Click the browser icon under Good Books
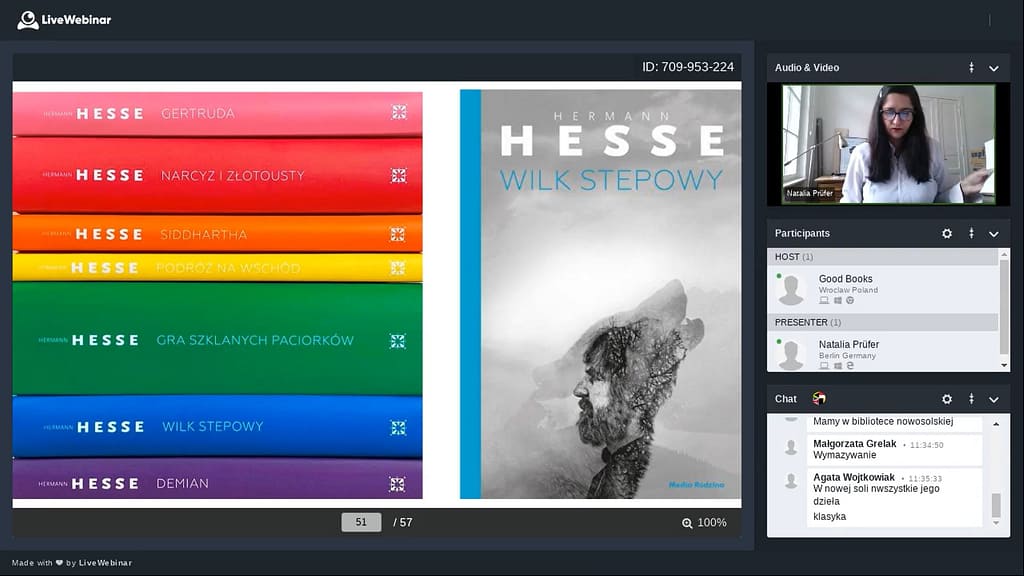 (x=850, y=300)
